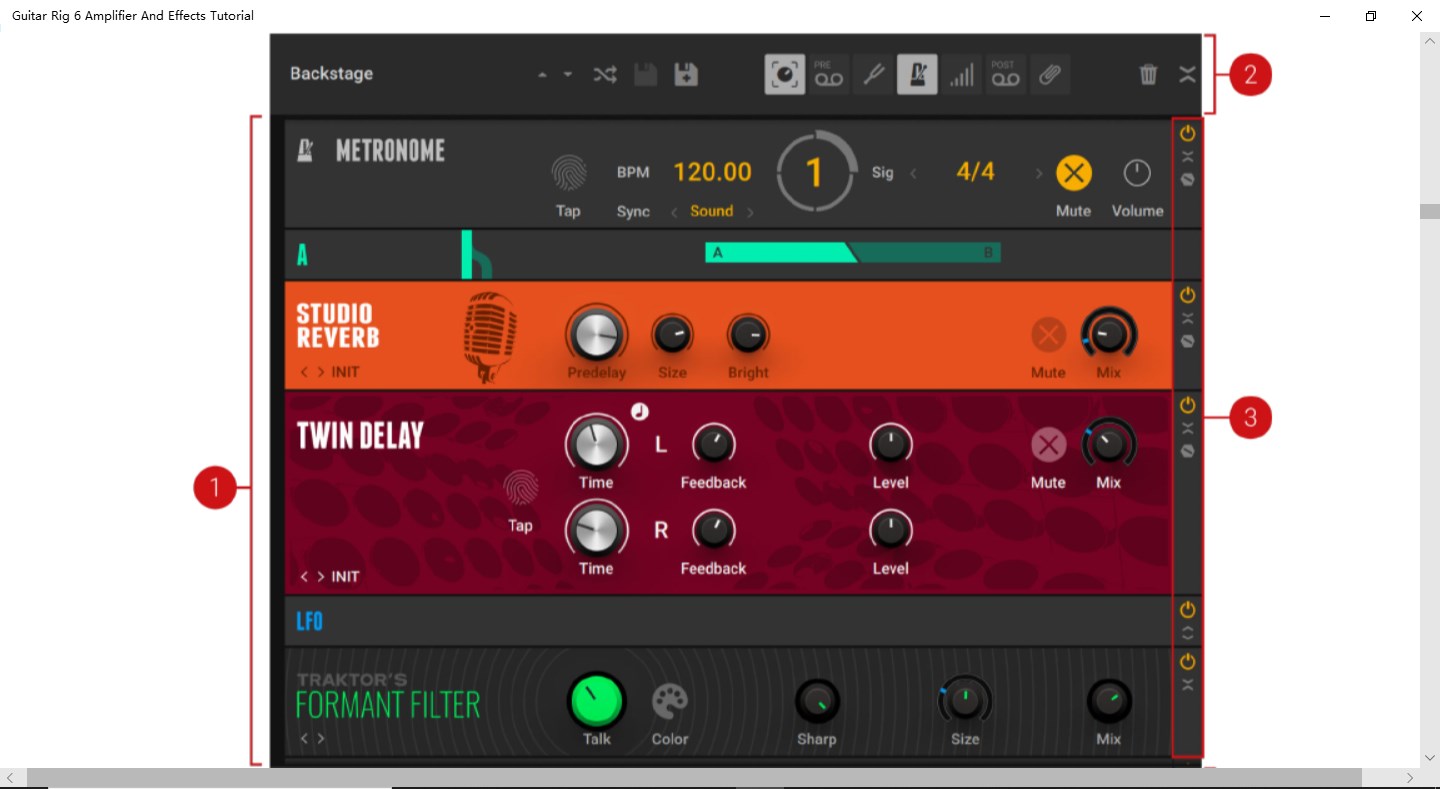The width and height of the screenshot is (1440, 789).
Task: Click the BPM value 120.00
Action: tap(712, 172)
